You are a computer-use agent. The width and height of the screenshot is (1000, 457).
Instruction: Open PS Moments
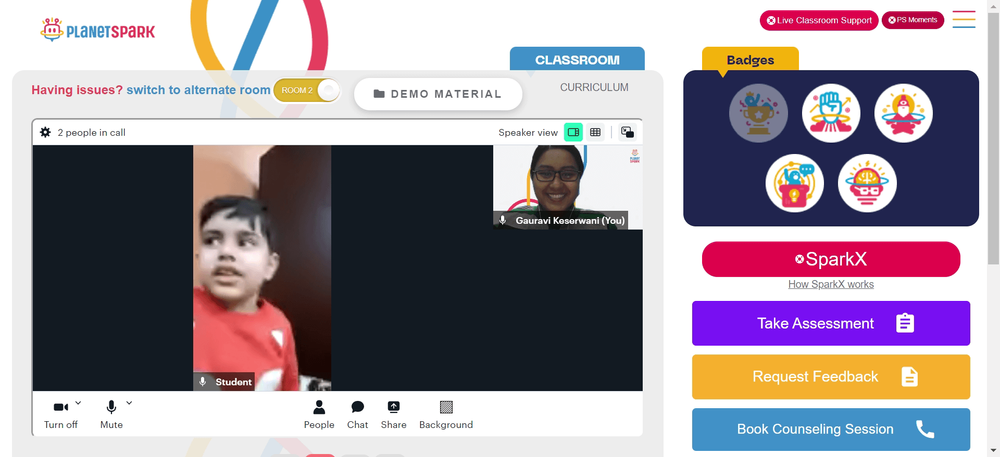point(913,20)
